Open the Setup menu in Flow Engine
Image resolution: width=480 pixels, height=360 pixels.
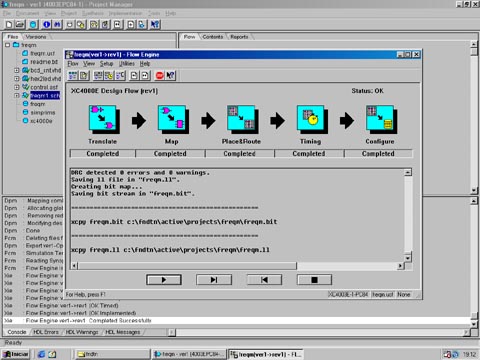point(107,64)
